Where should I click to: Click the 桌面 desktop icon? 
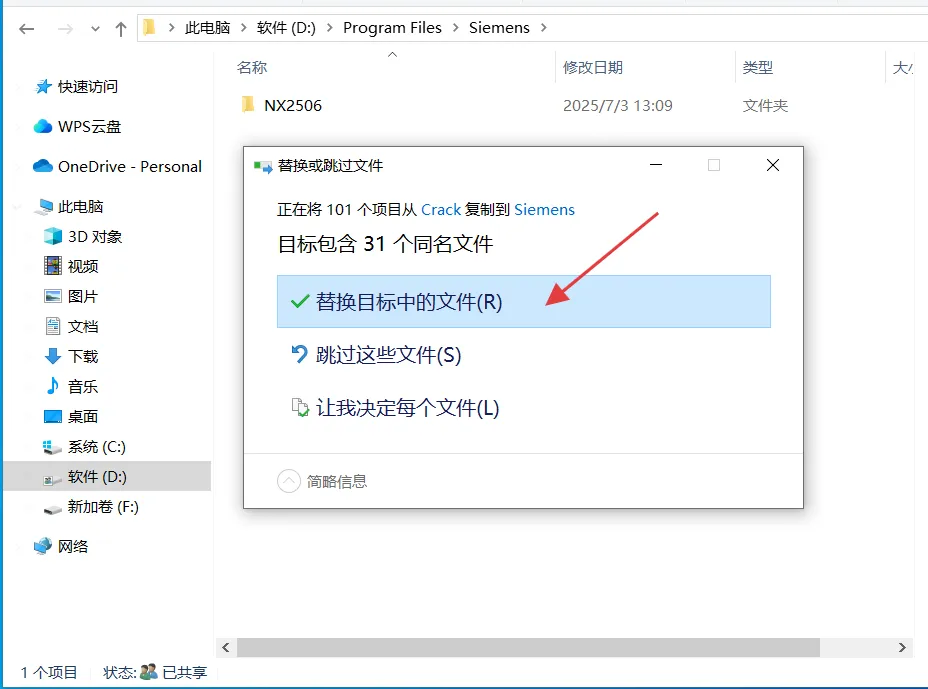click(53, 417)
